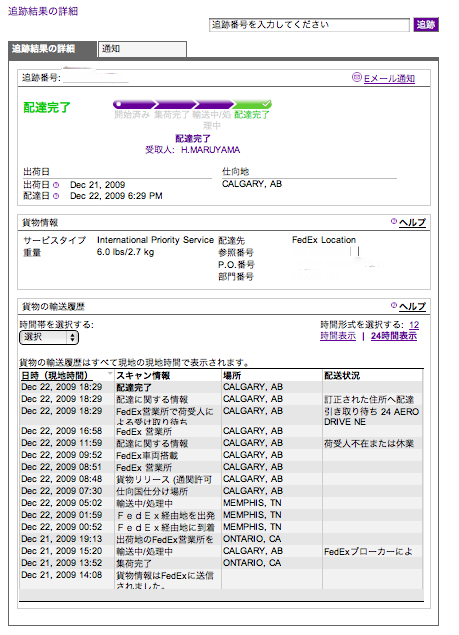Viewport: 459px width, 635px height.
Task: Click help icon in 貨物の輸送履歴 header
Action: tap(393, 305)
